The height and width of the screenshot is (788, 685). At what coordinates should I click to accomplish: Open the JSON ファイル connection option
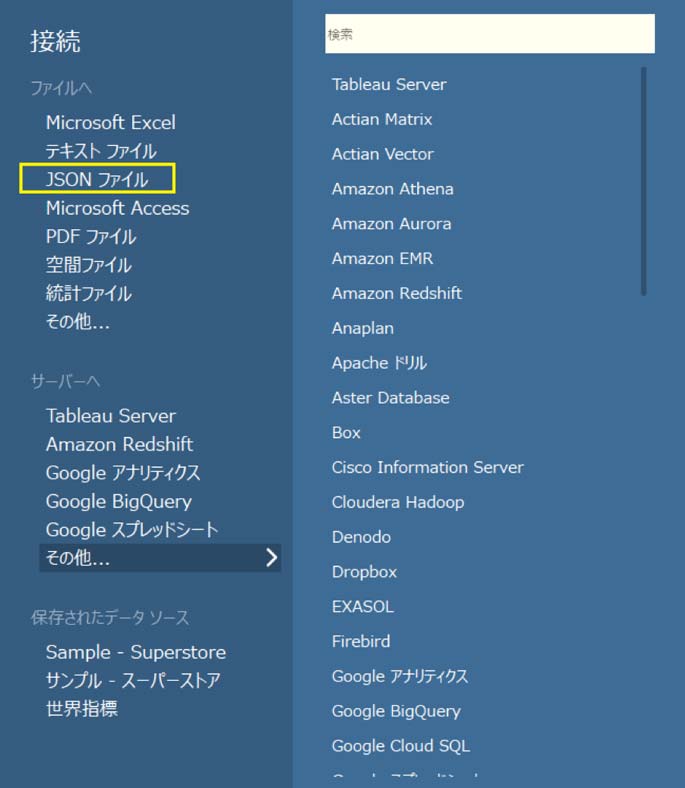(97, 180)
